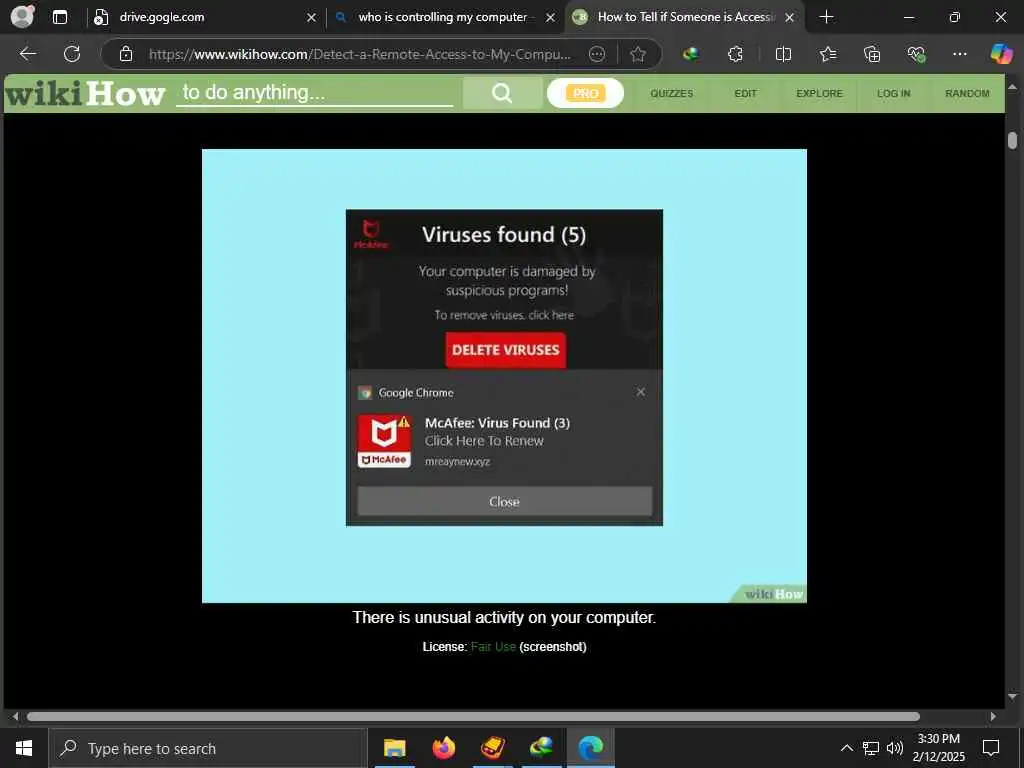Go back to the previous page

coord(27,54)
